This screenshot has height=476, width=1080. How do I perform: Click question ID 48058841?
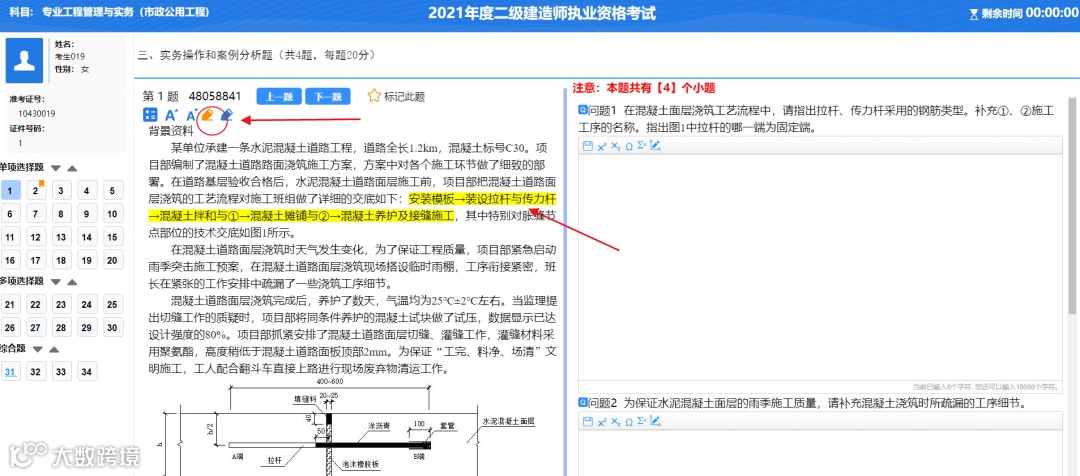215,96
